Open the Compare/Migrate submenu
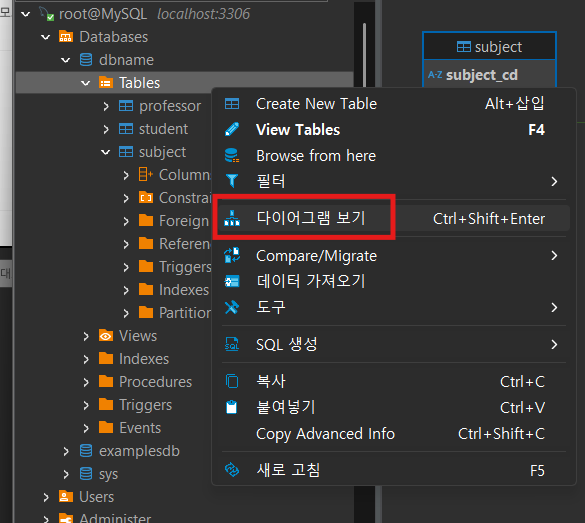This screenshot has width=585, height=523. click(394, 256)
